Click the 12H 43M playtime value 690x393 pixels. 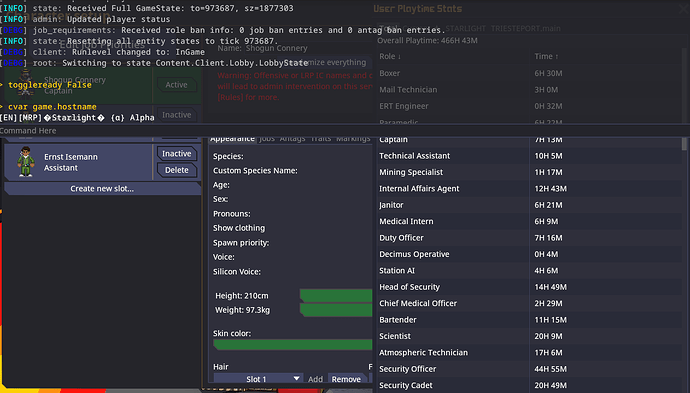551,188
